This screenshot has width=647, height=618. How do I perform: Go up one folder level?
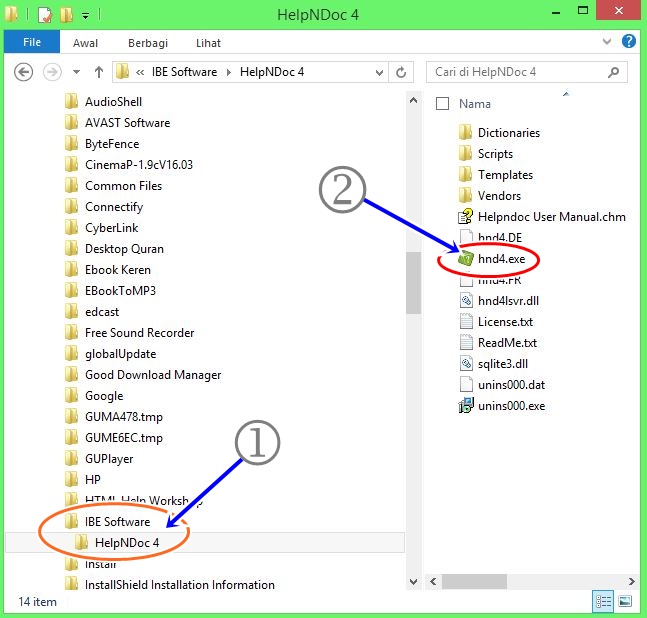[99, 72]
